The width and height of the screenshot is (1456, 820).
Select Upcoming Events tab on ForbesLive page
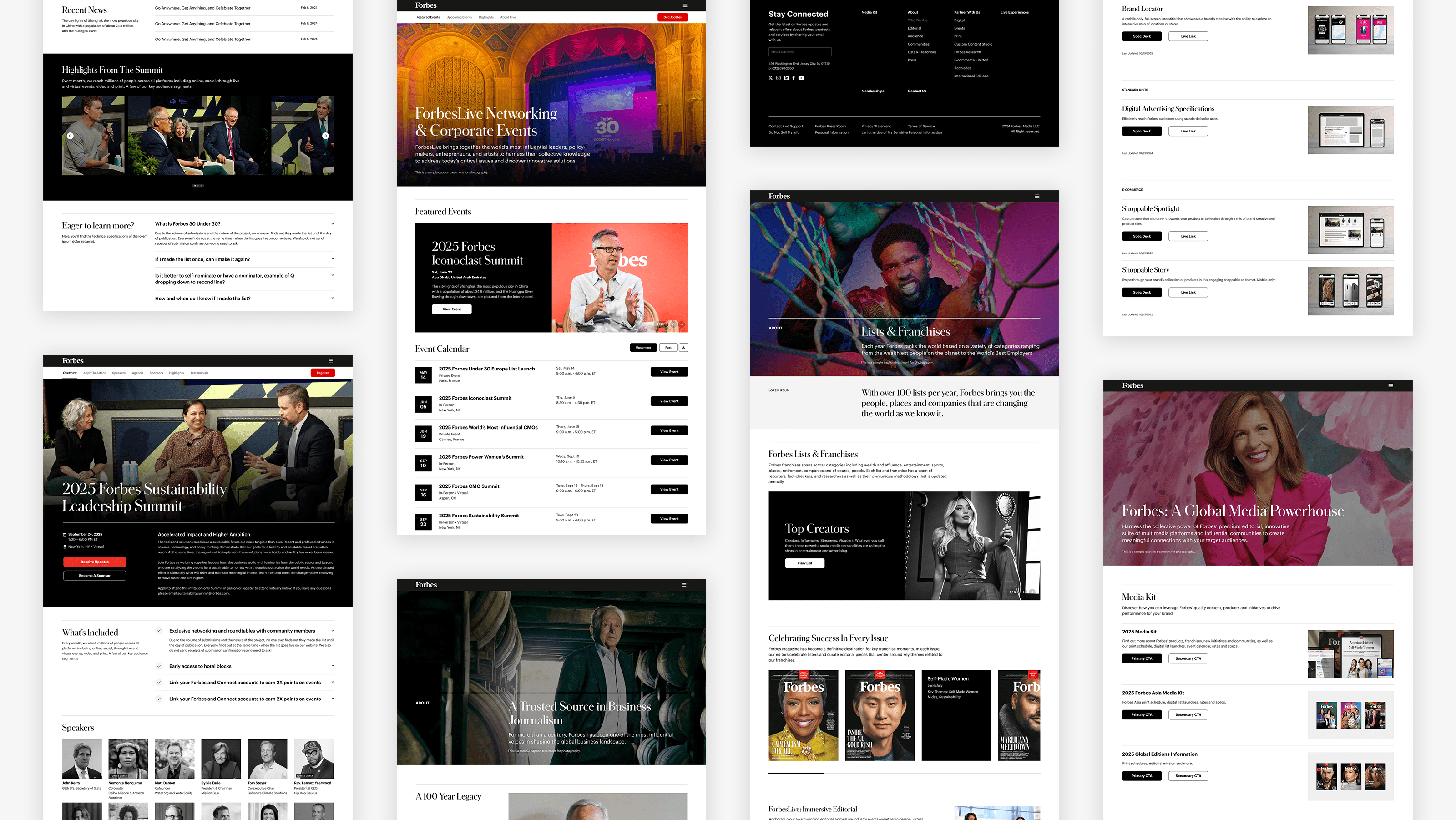click(x=459, y=17)
